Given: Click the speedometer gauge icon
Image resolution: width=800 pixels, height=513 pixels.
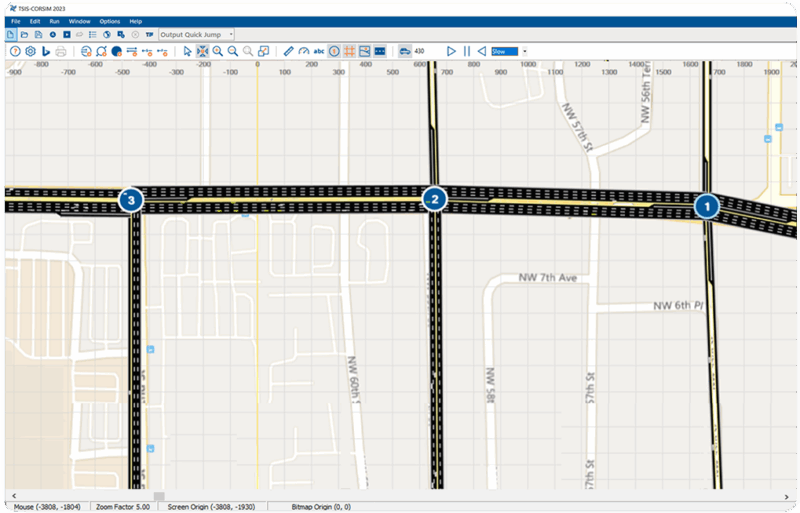Looking at the screenshot, I should click(x=304, y=51).
